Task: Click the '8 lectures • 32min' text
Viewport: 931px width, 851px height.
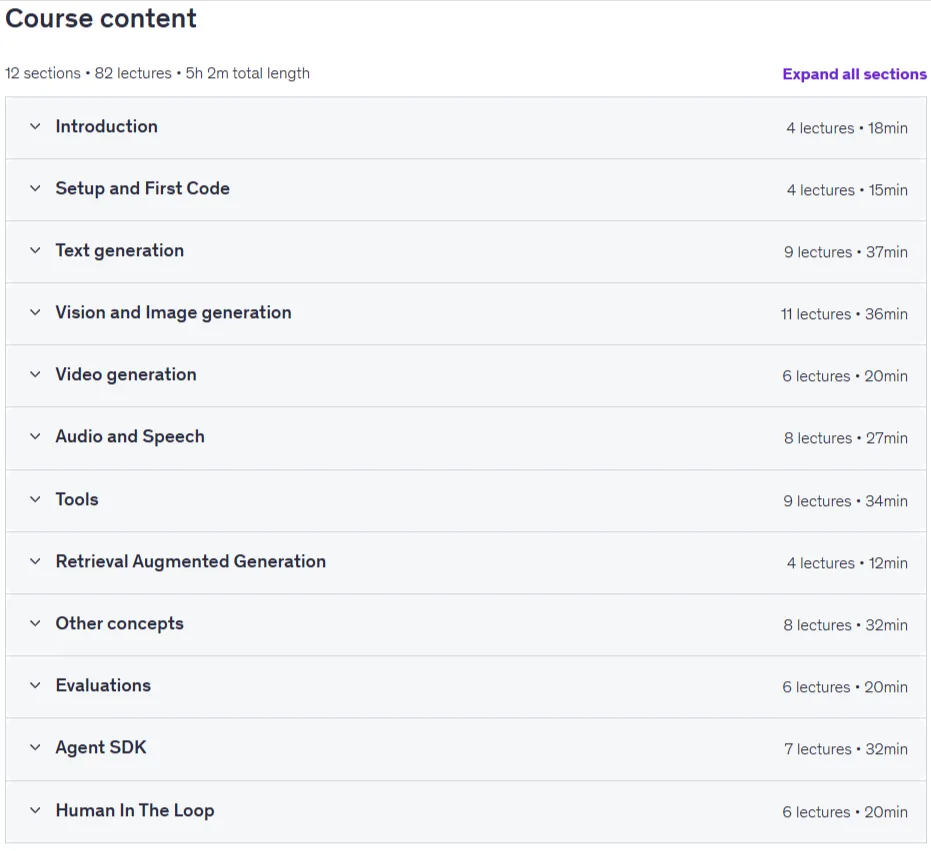Action: coord(846,625)
